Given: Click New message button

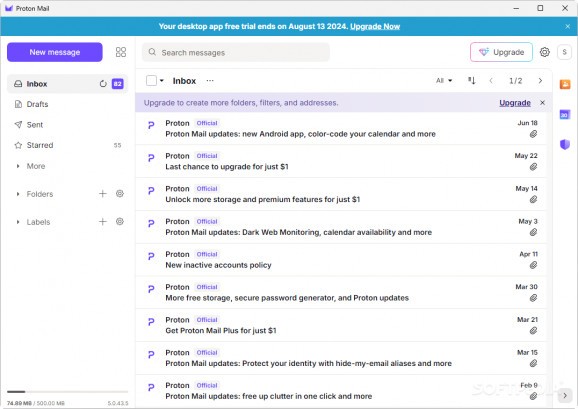Looking at the screenshot, I should (55, 52).
